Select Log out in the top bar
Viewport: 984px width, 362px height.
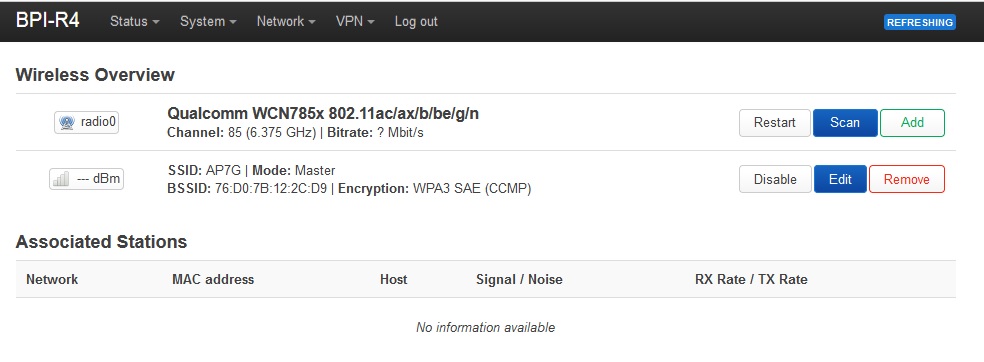(415, 21)
